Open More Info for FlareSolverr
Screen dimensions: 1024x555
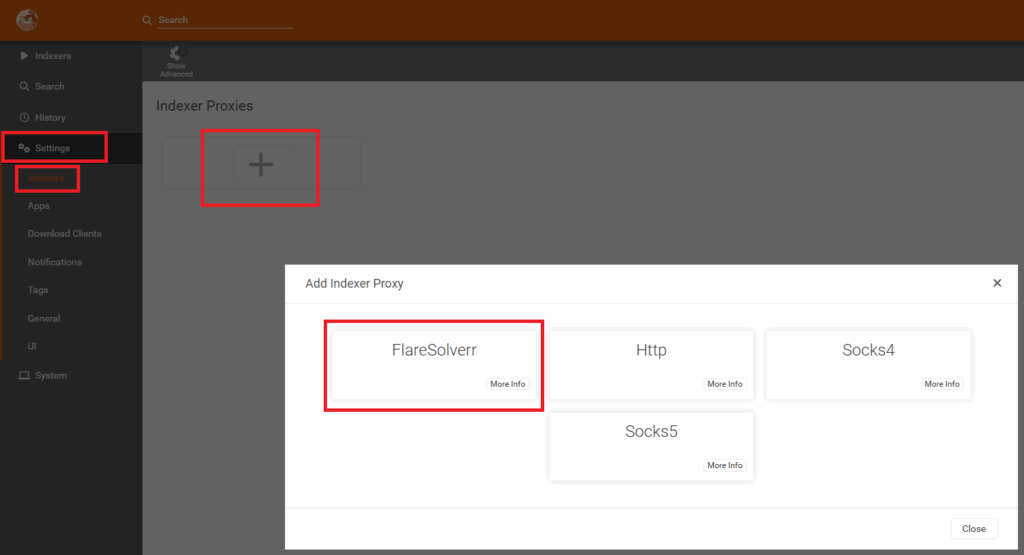tap(507, 384)
